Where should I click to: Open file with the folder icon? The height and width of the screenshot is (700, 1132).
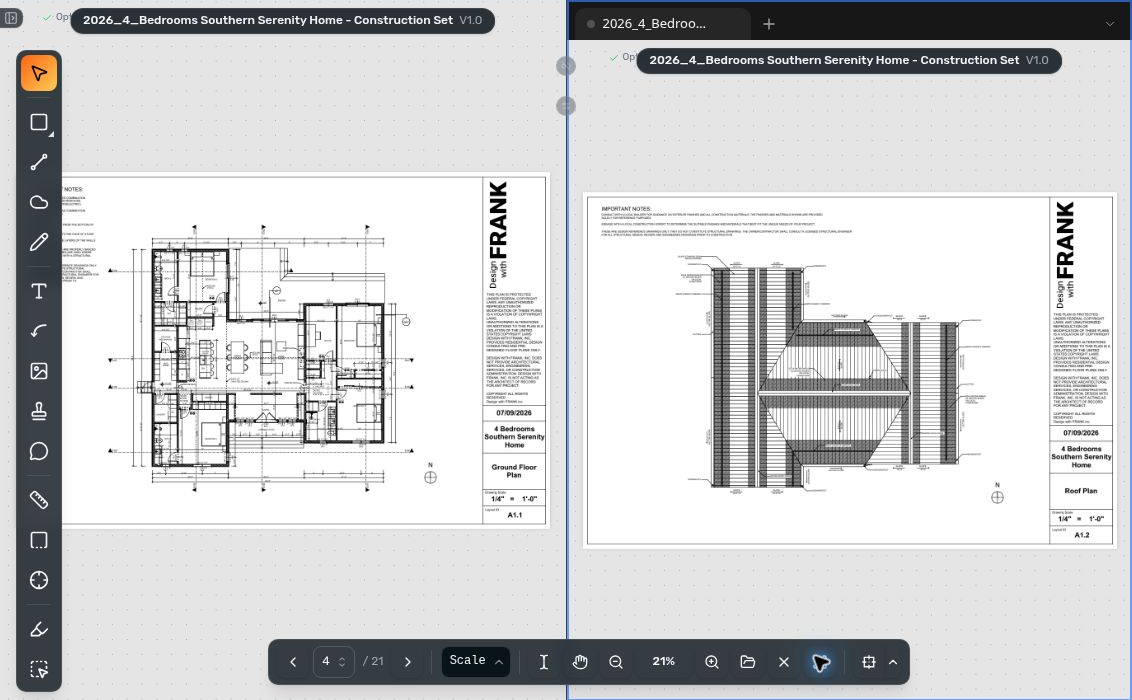[748, 662]
